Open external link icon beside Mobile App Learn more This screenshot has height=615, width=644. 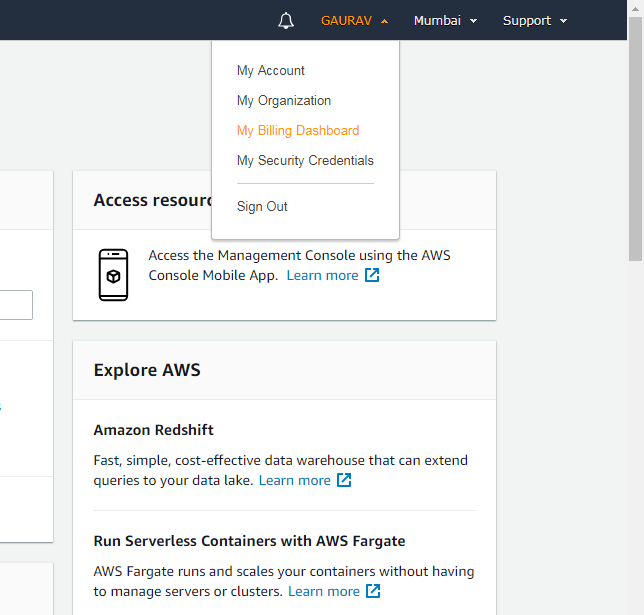(x=372, y=275)
